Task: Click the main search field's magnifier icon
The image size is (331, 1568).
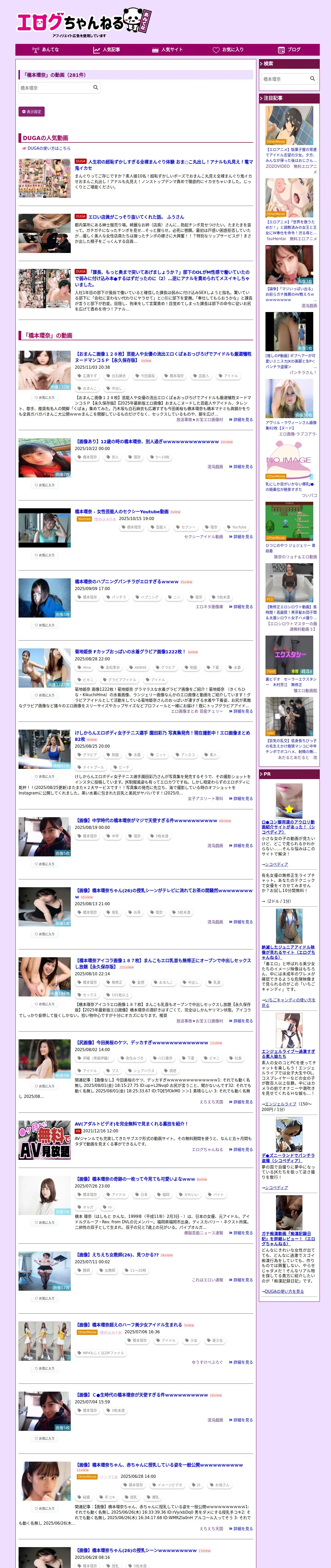Action: pos(96,88)
